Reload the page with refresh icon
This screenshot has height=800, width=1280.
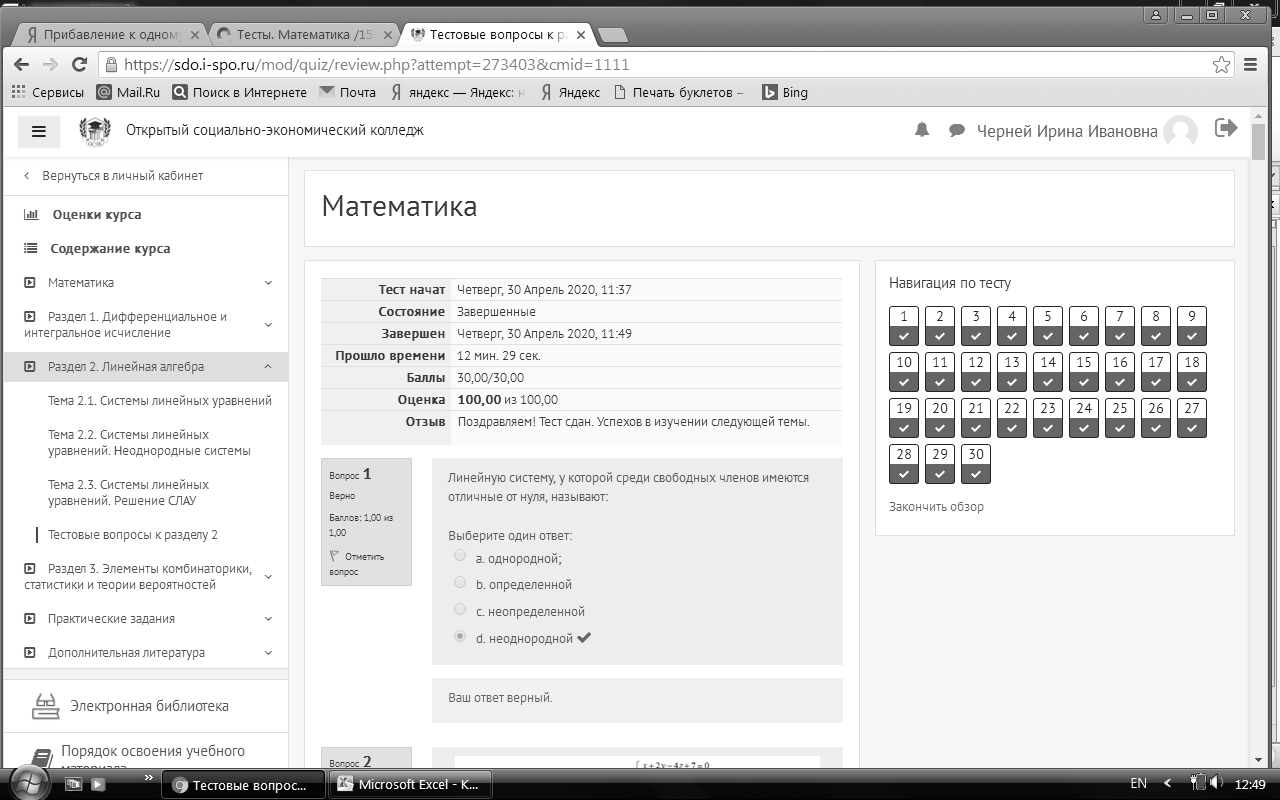80,65
